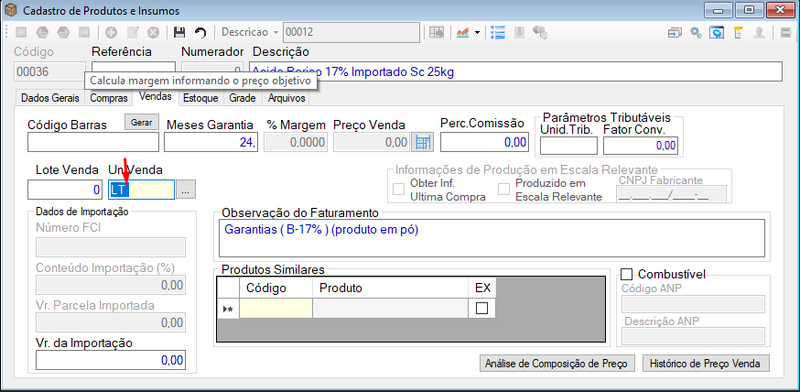The height and width of the screenshot is (392, 800).
Task: Select the Vendas tab
Action: pyautogui.click(x=155, y=96)
